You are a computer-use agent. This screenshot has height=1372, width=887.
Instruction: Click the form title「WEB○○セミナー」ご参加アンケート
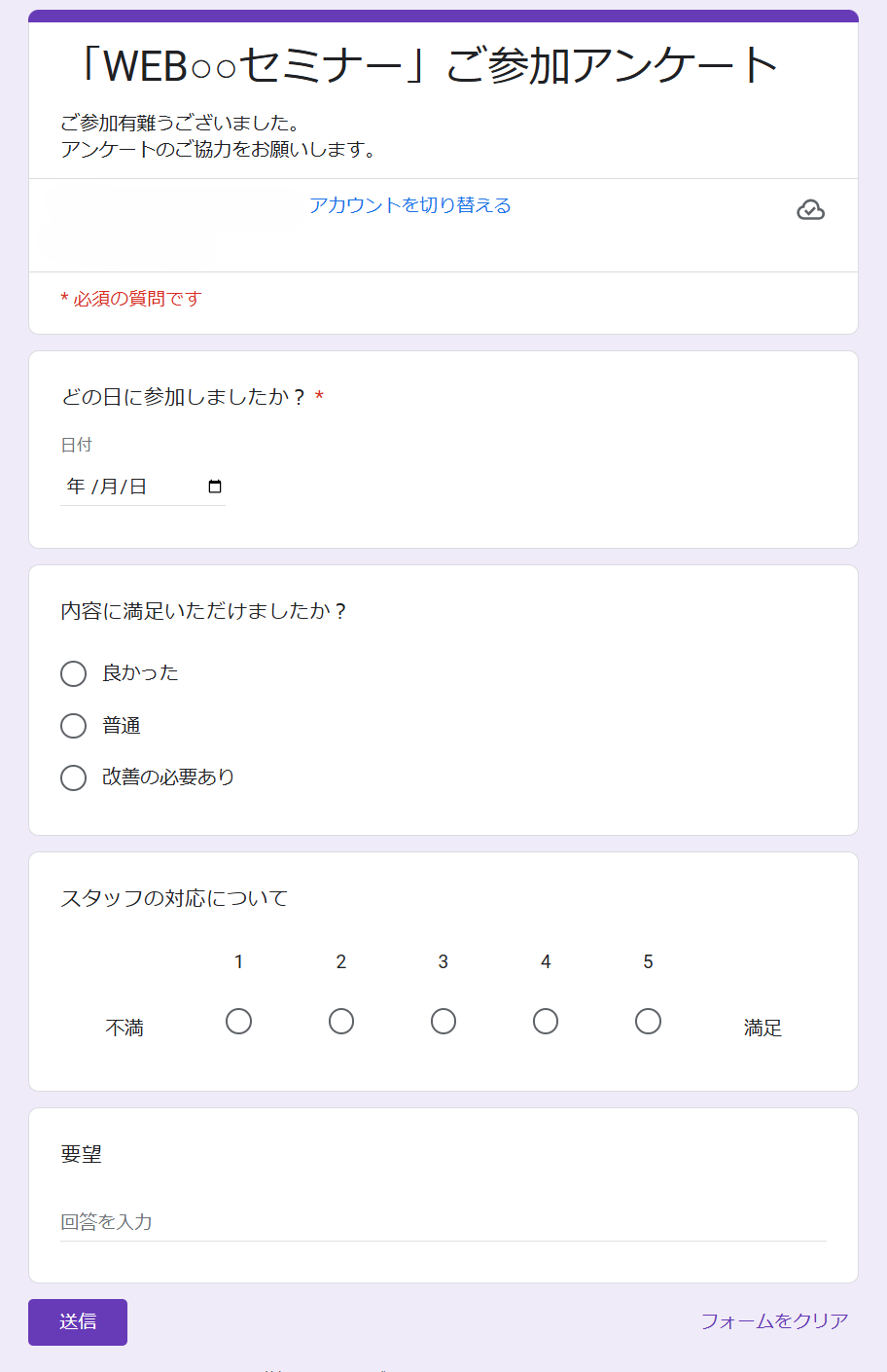[426, 66]
